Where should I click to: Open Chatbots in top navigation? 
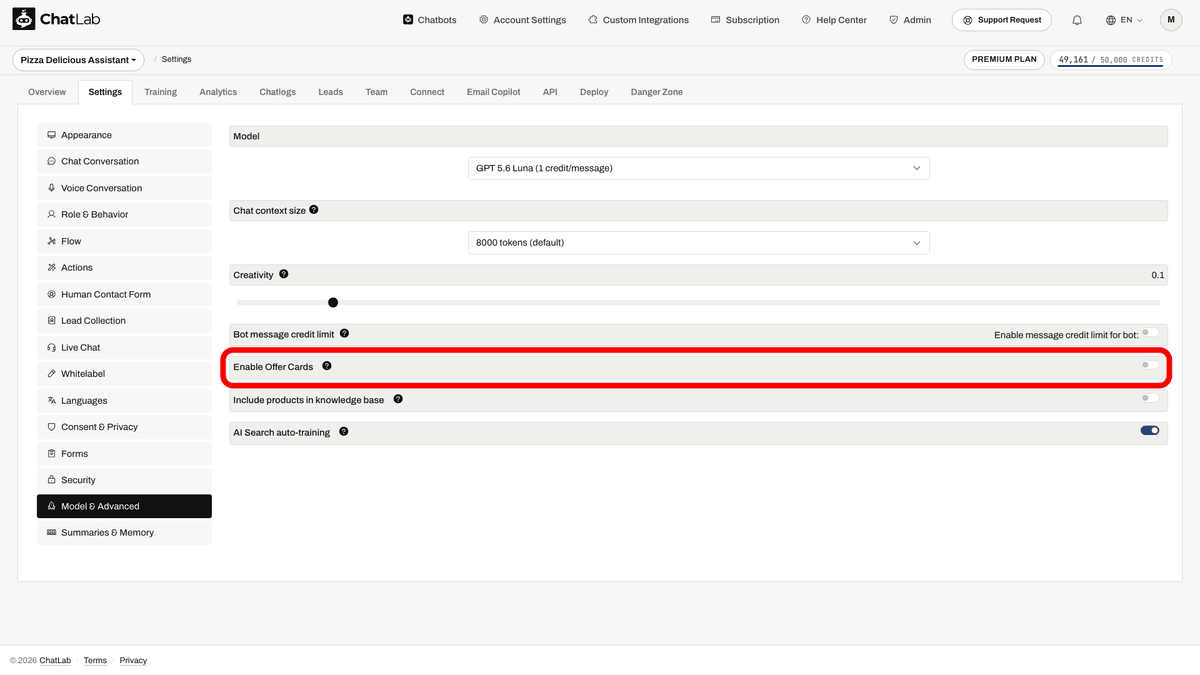pyautogui.click(x=429, y=20)
